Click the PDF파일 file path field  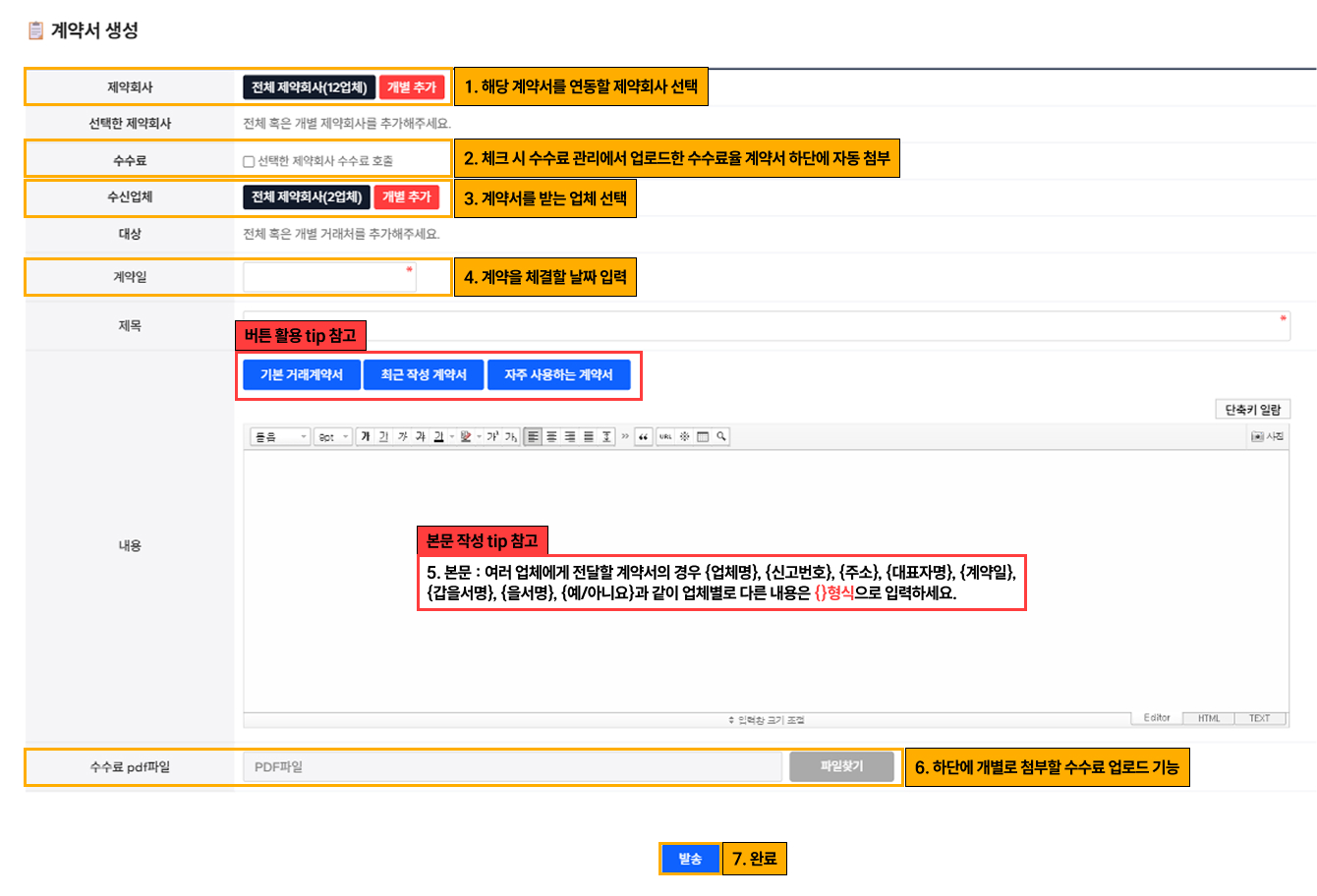[x=512, y=766]
